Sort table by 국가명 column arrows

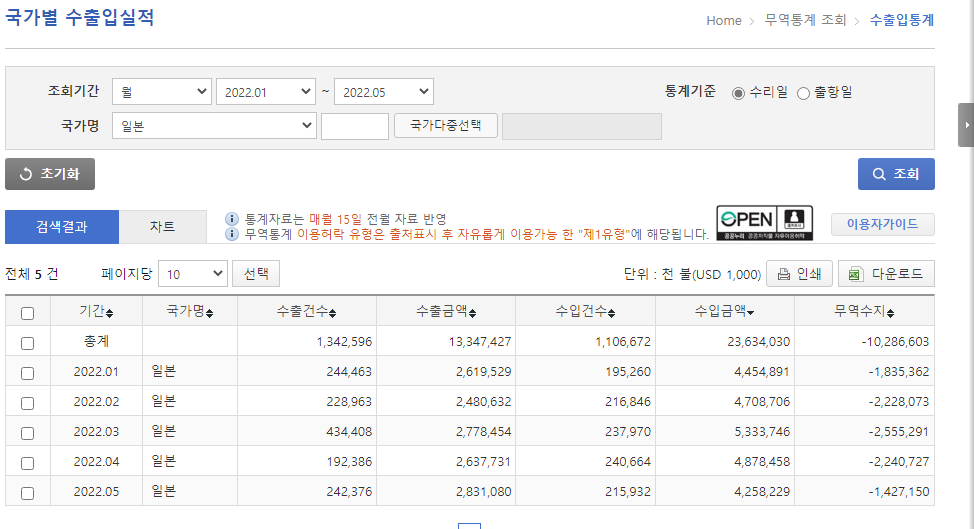coord(210,313)
